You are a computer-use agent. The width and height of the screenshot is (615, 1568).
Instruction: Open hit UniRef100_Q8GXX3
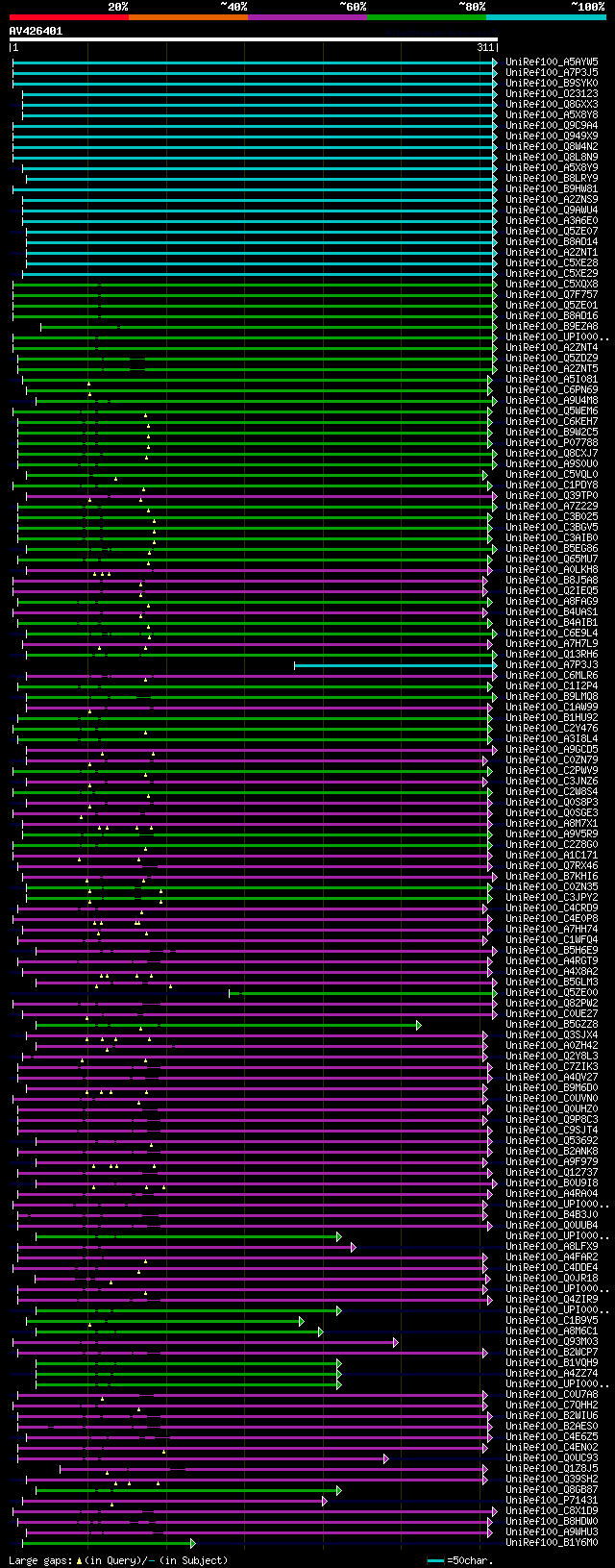(552, 104)
